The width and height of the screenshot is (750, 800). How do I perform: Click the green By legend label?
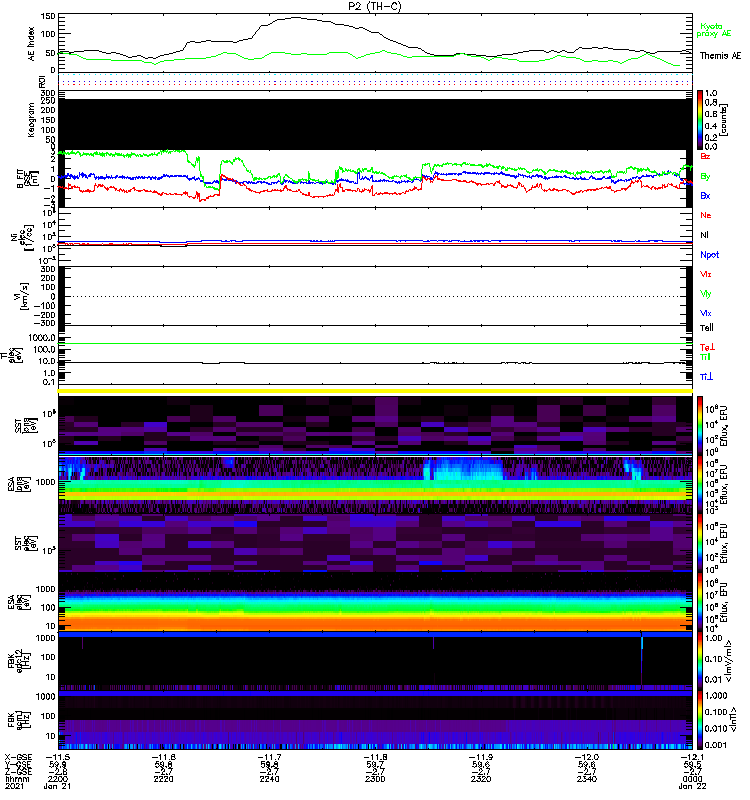tap(705, 177)
